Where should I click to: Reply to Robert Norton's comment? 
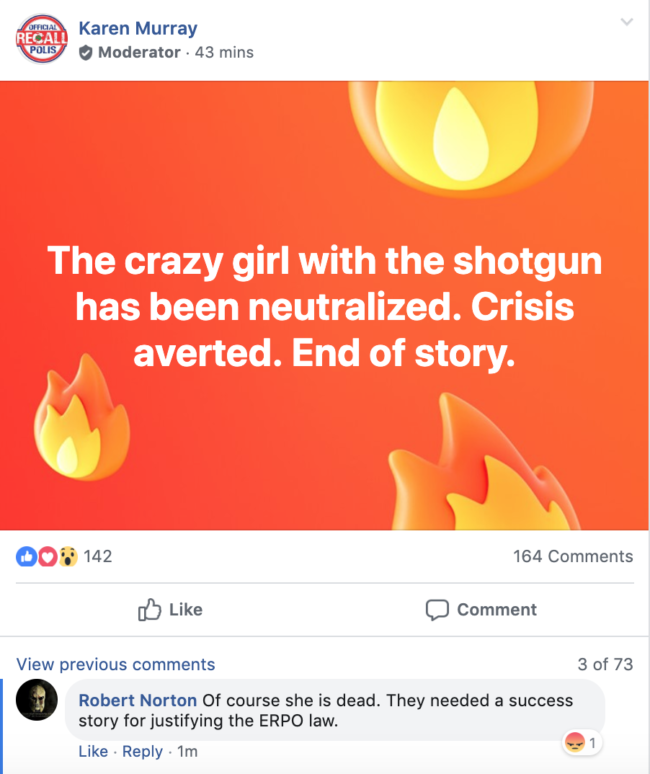pos(142,751)
